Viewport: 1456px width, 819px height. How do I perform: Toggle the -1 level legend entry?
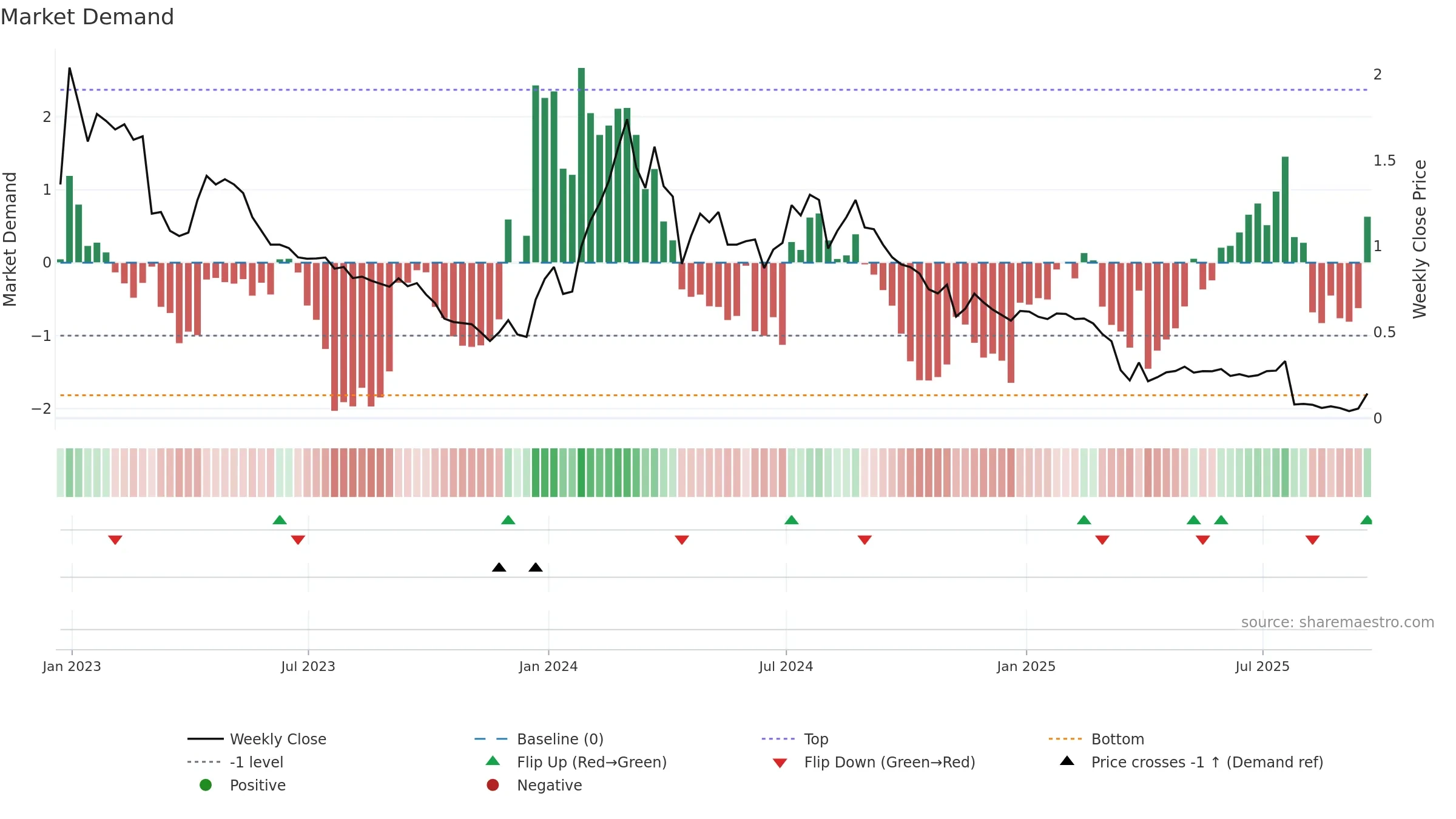[x=235, y=762]
